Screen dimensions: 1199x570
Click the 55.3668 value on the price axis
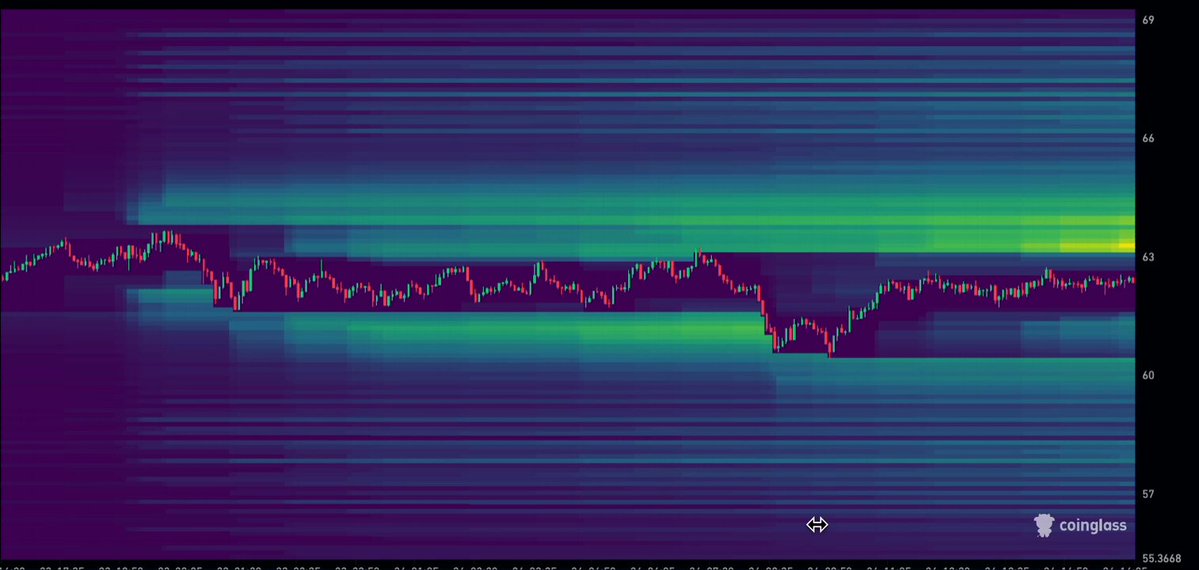pos(1162,559)
